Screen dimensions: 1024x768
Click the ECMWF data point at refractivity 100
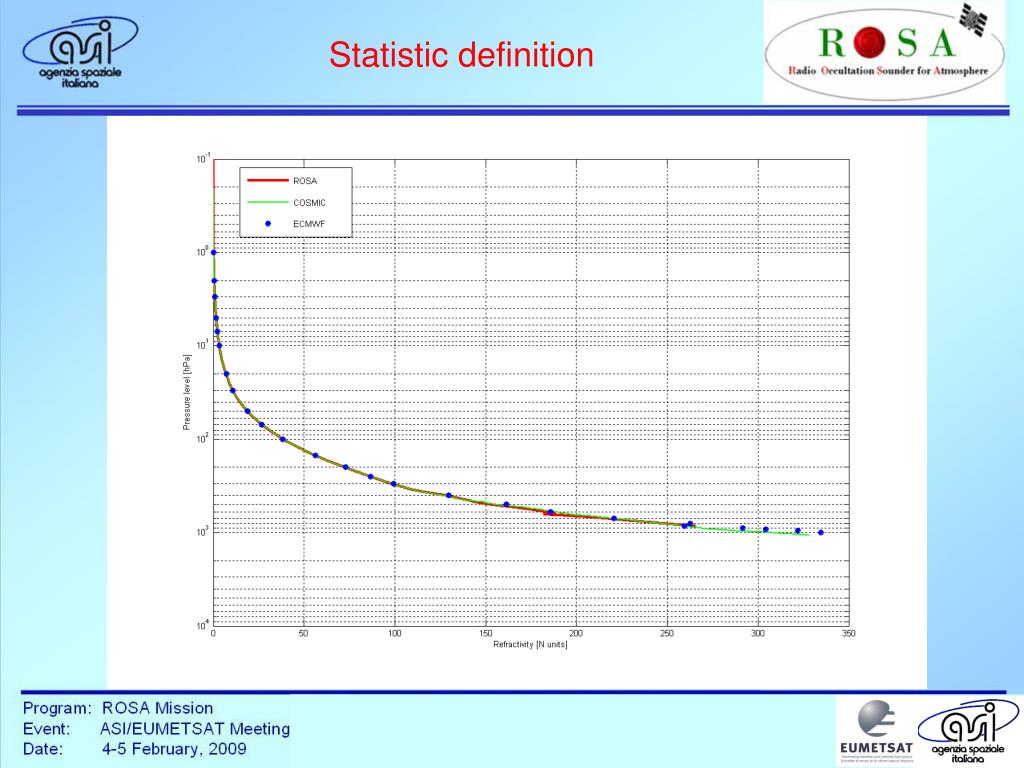(393, 484)
